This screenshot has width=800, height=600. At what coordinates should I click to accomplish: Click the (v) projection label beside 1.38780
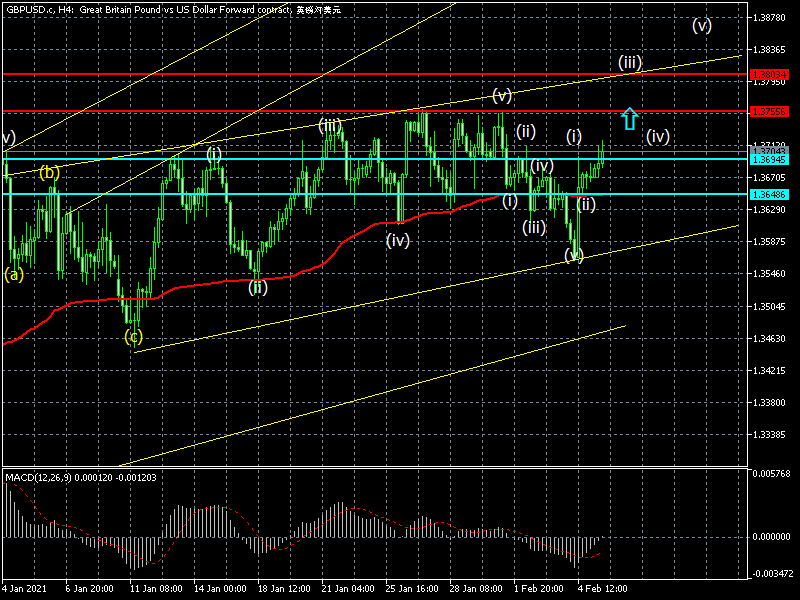702,25
